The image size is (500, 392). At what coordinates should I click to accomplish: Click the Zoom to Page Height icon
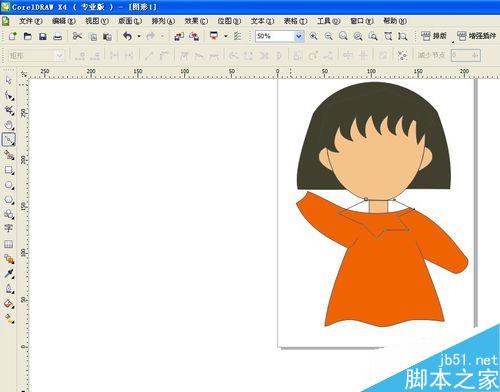pos(403,36)
